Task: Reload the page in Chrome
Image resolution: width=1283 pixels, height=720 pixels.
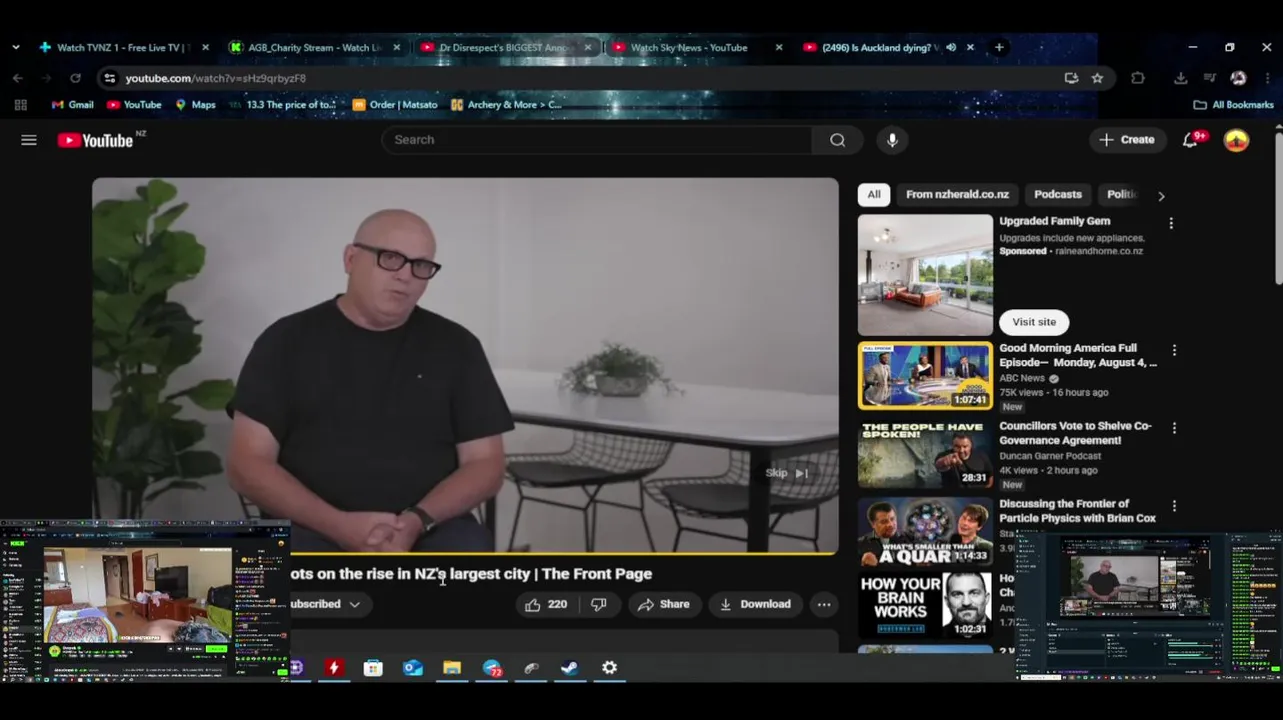Action: coord(75,78)
